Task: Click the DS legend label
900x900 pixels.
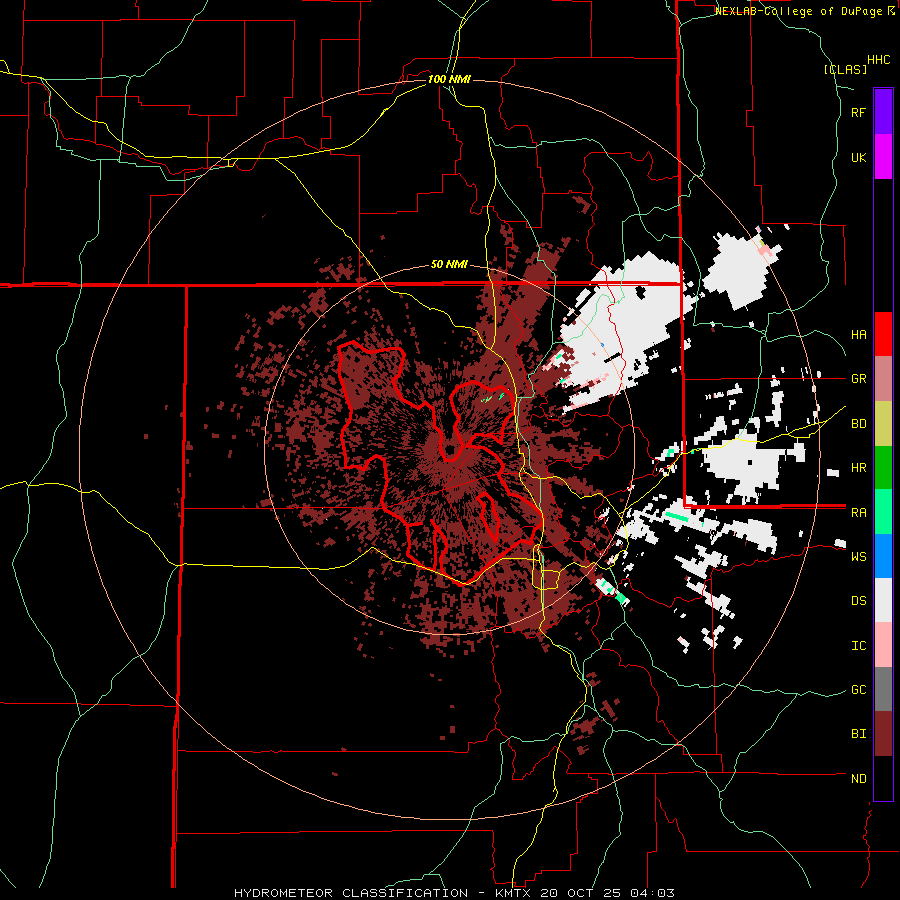Action: pyautogui.click(x=858, y=600)
